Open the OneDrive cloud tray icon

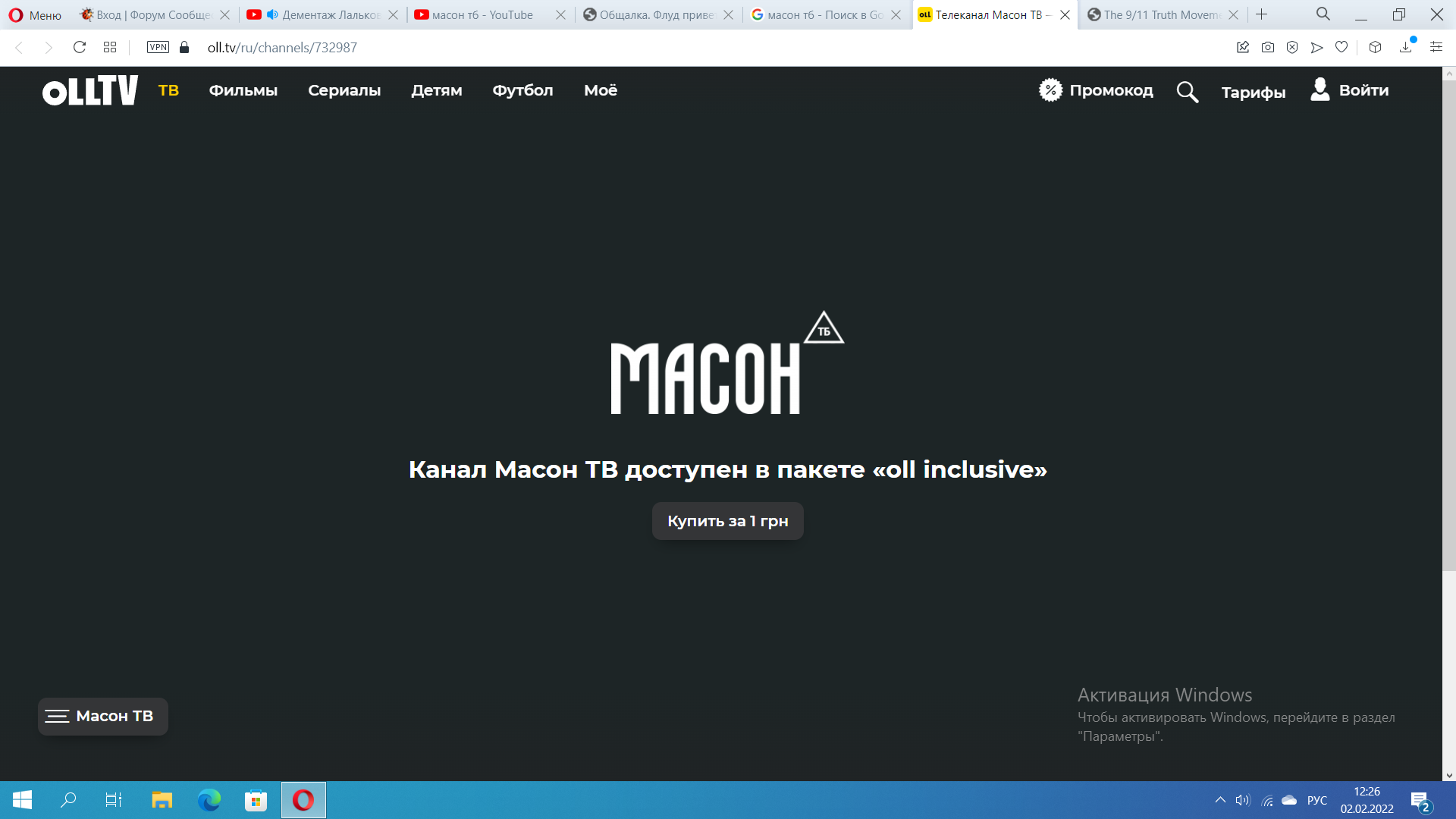1289,800
